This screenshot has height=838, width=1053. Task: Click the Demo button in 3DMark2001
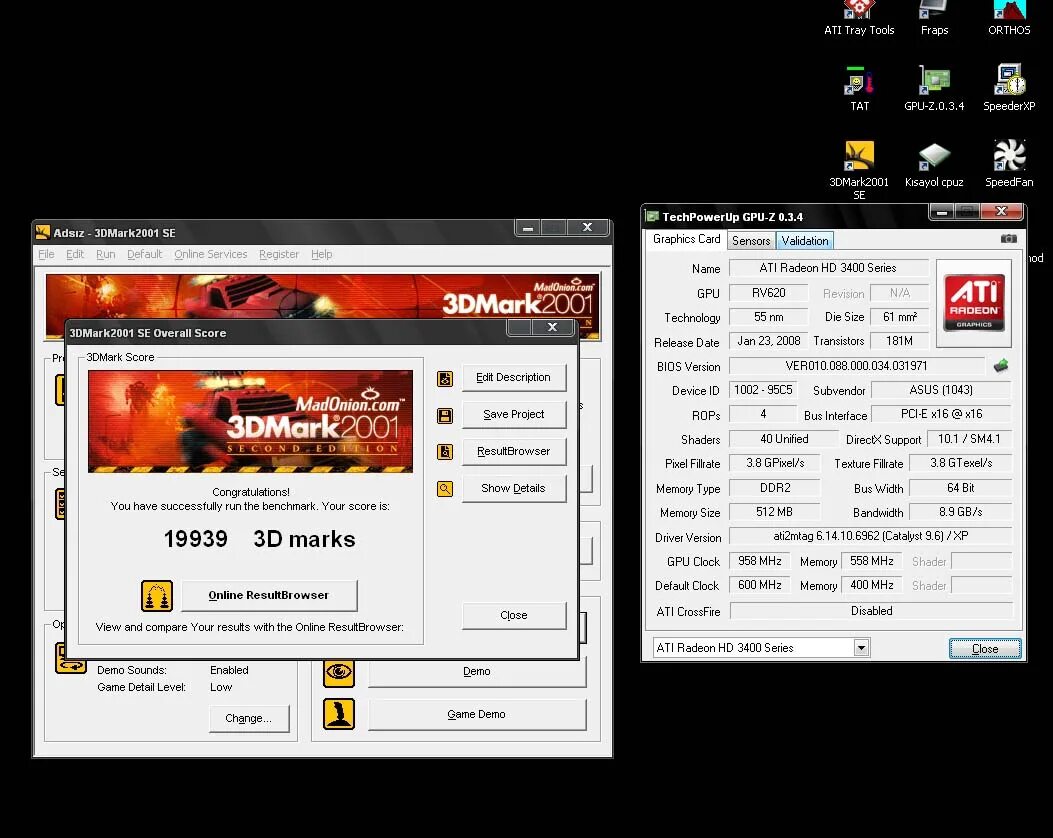coord(477,671)
